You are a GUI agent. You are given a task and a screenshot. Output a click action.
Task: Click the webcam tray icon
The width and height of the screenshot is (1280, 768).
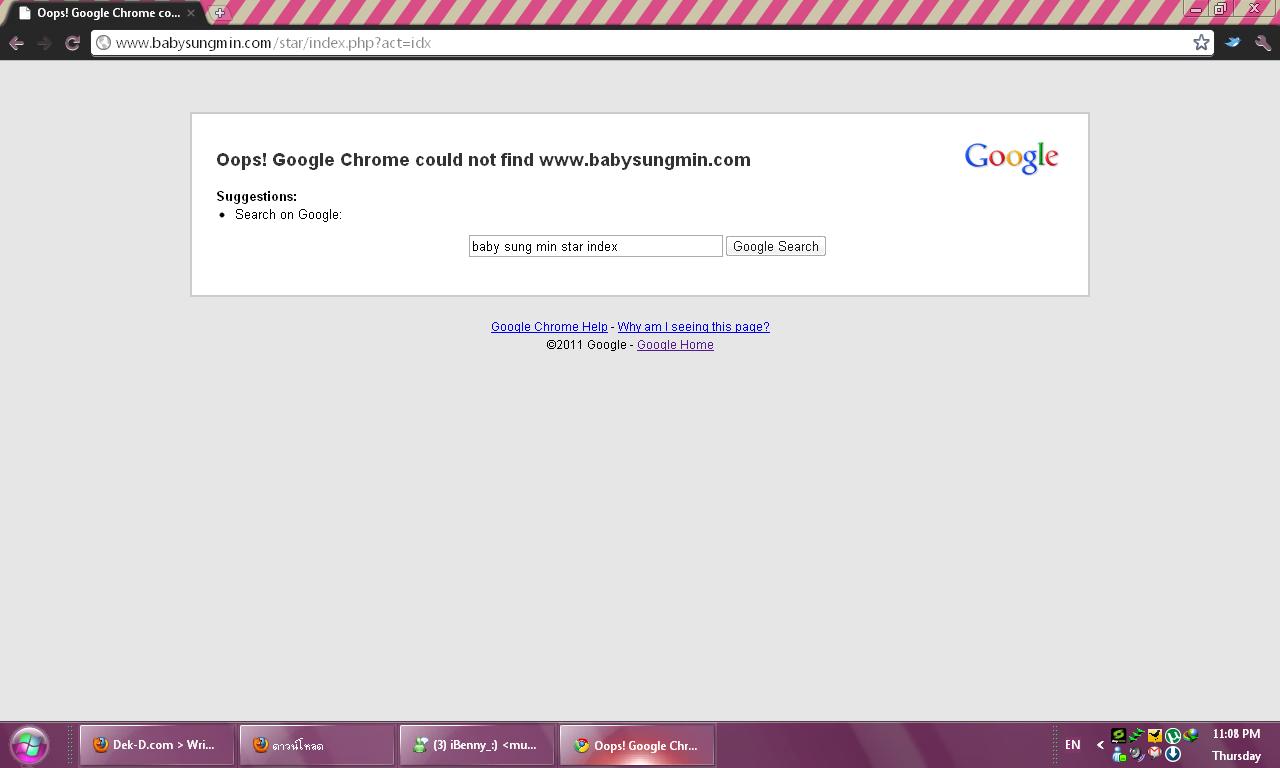[1137, 754]
